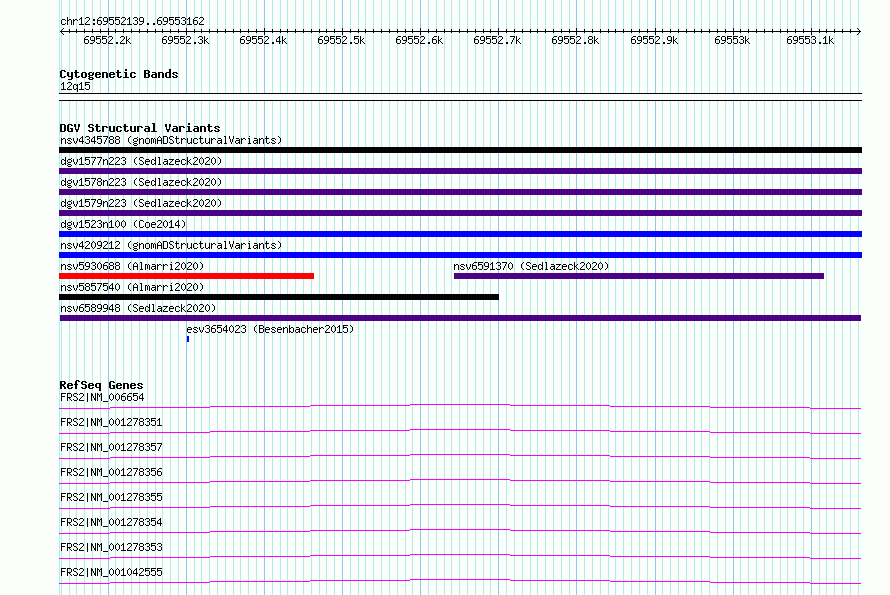Open variant nsv6589948 (Sedlazeck2020) label
The image size is (890, 595).
point(138,308)
